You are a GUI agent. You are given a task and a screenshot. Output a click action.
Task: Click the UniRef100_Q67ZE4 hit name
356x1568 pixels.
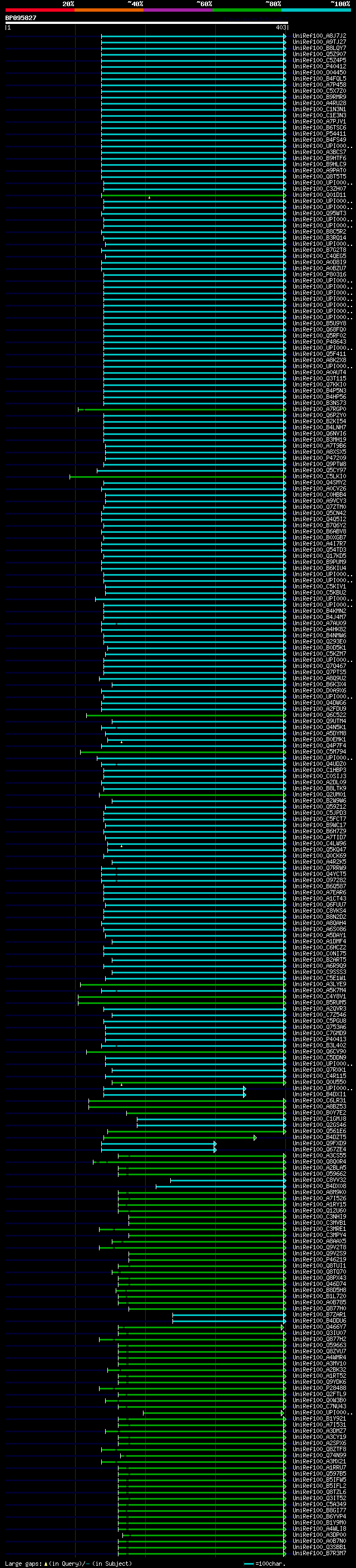(319, 1150)
